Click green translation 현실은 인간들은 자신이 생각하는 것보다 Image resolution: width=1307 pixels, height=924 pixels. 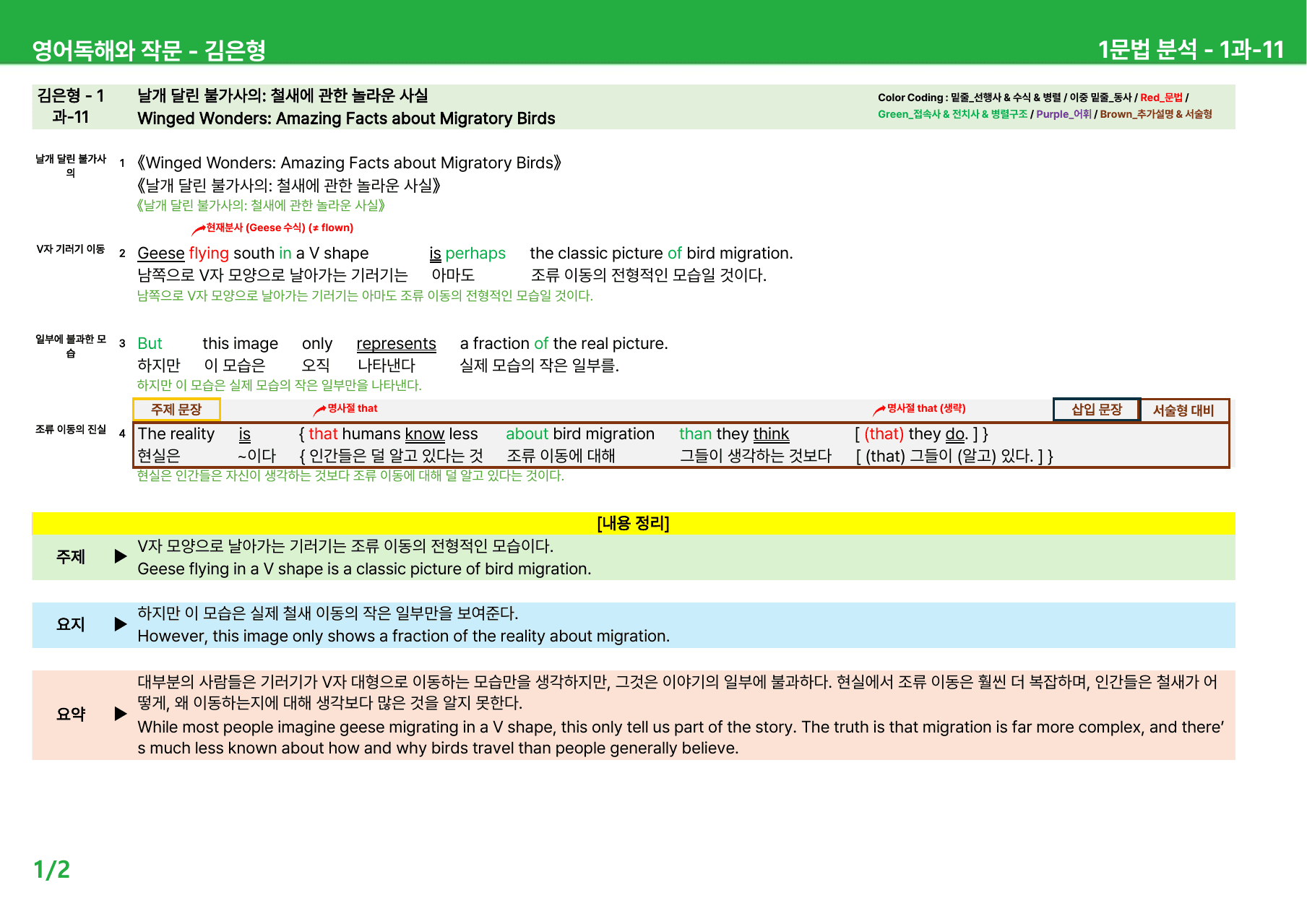[351, 476]
